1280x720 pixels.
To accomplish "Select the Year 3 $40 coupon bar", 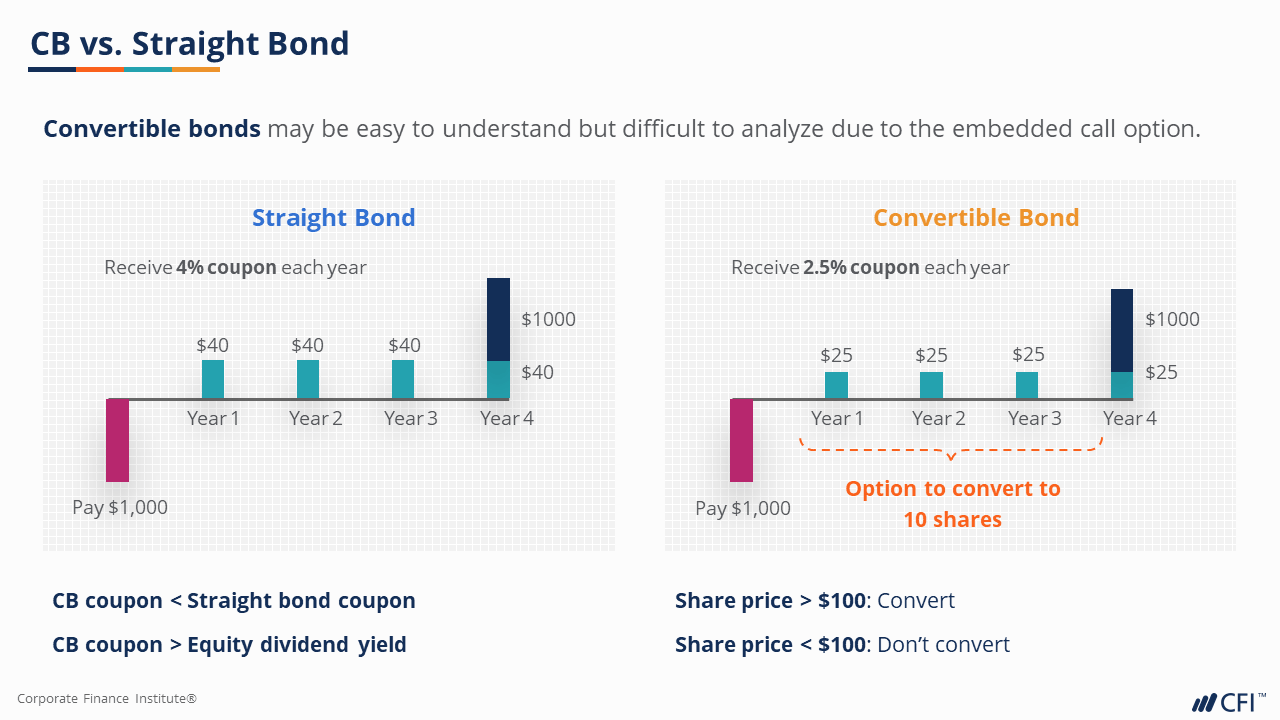I will (403, 379).
